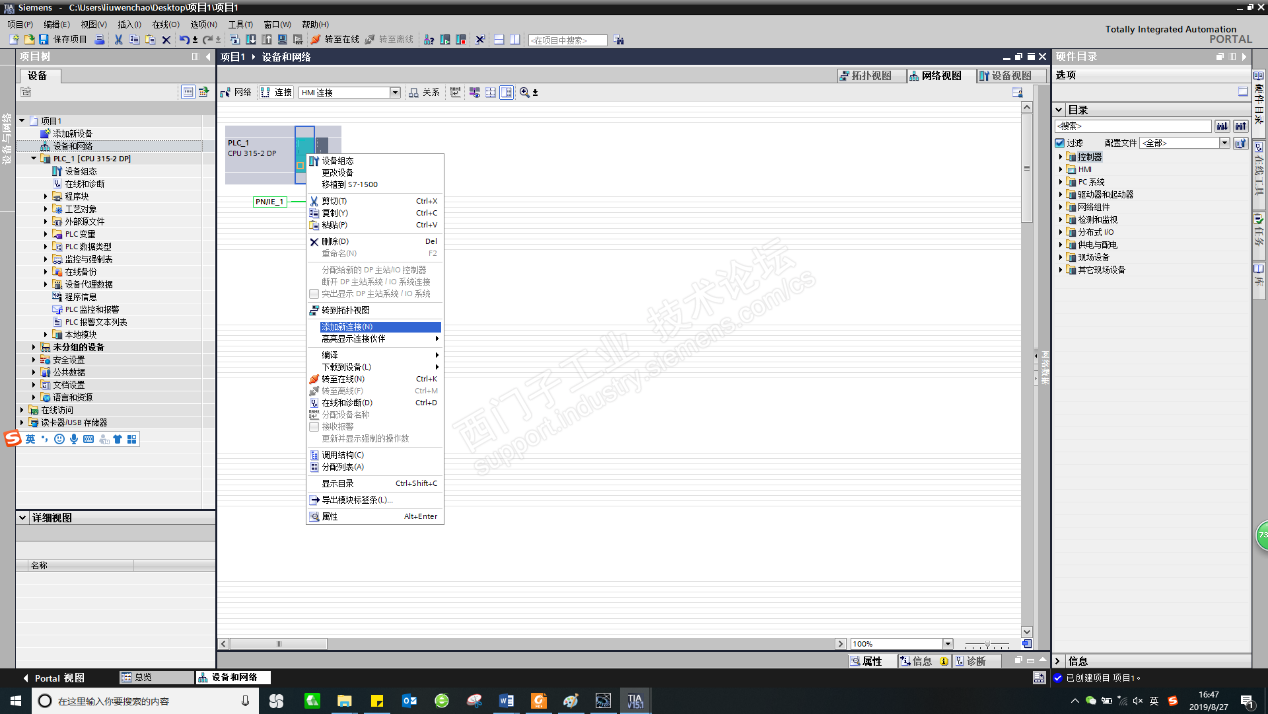This screenshot has height=714, width=1268.
Task: Expand 分布式 I/O folder in hardware catalog
Action: (x=1060, y=232)
